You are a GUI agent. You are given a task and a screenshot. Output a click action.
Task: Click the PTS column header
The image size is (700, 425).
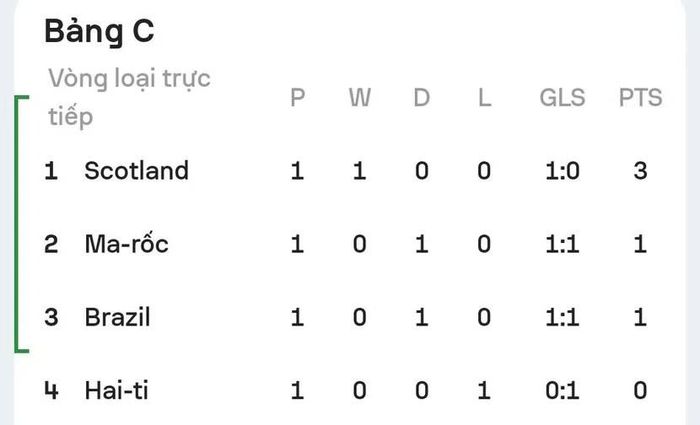click(x=640, y=97)
